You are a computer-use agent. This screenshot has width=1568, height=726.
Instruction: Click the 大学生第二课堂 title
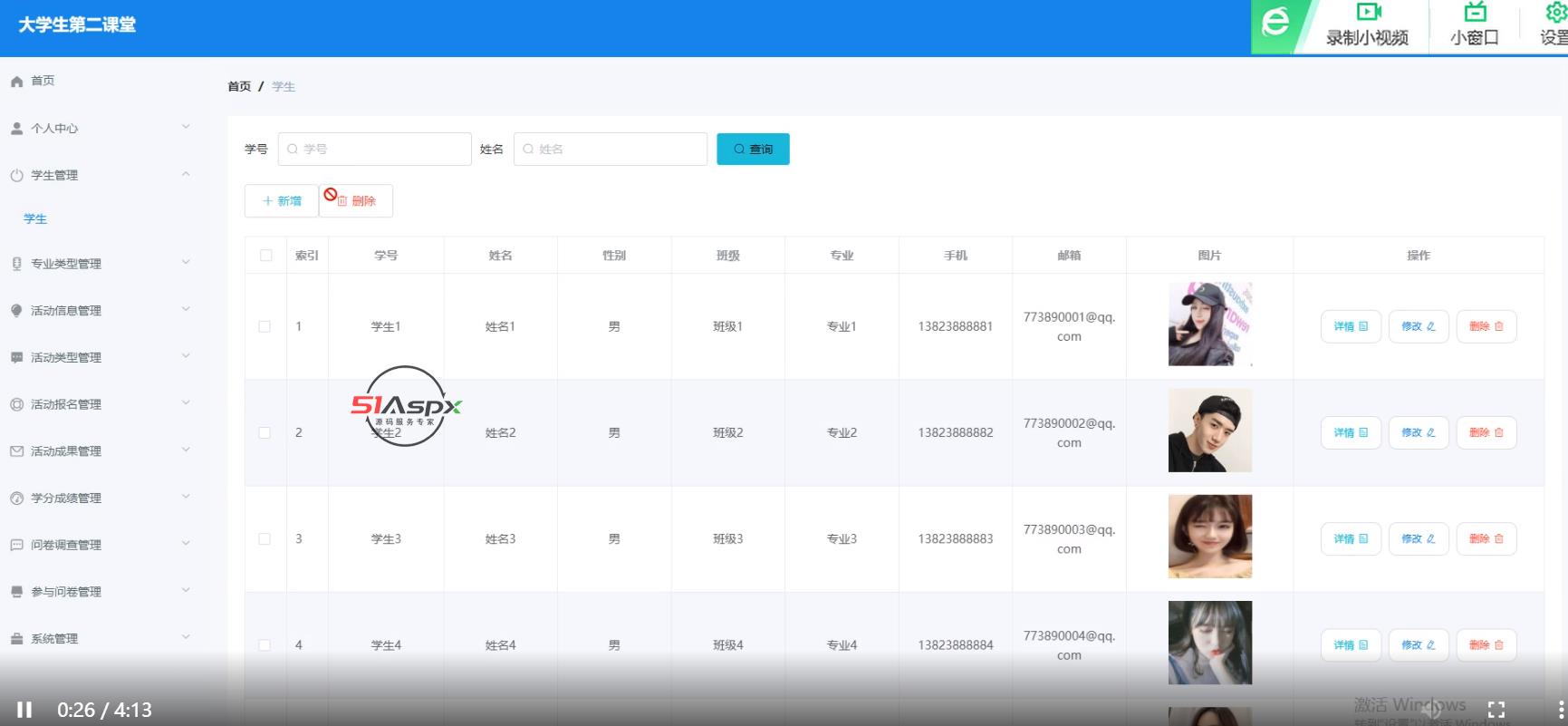[77, 25]
